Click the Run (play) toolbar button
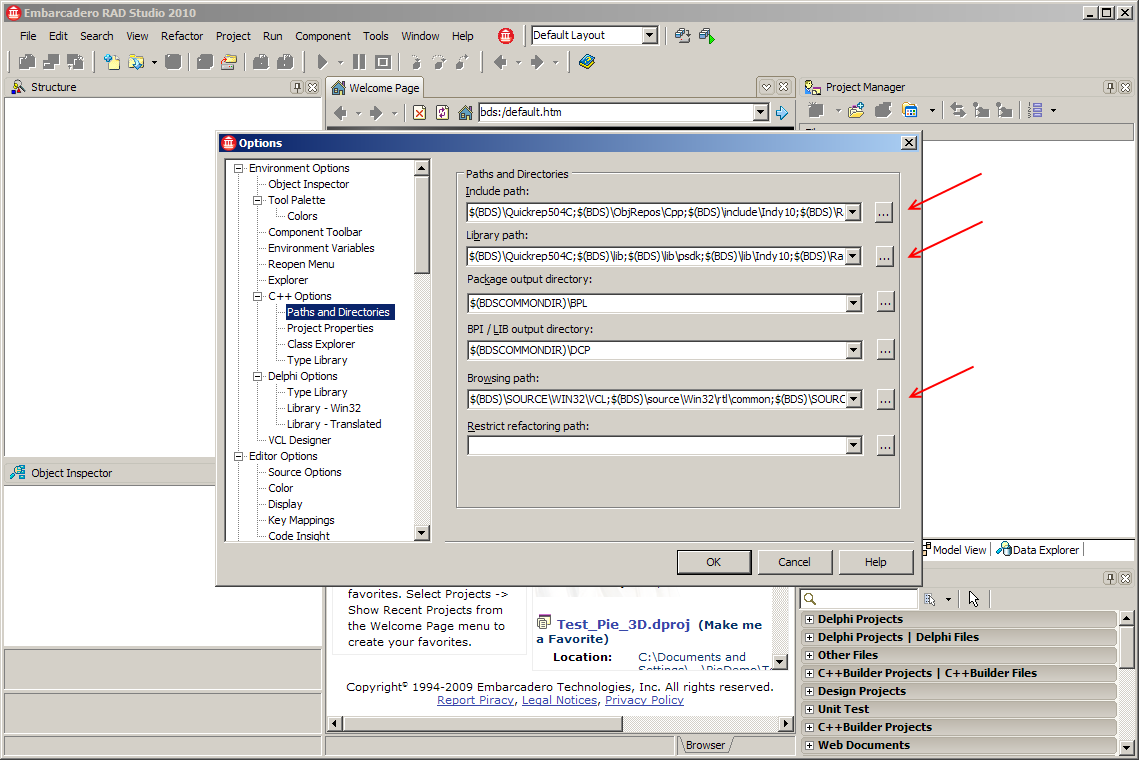Screen dimensions: 1139x760 click(323, 62)
